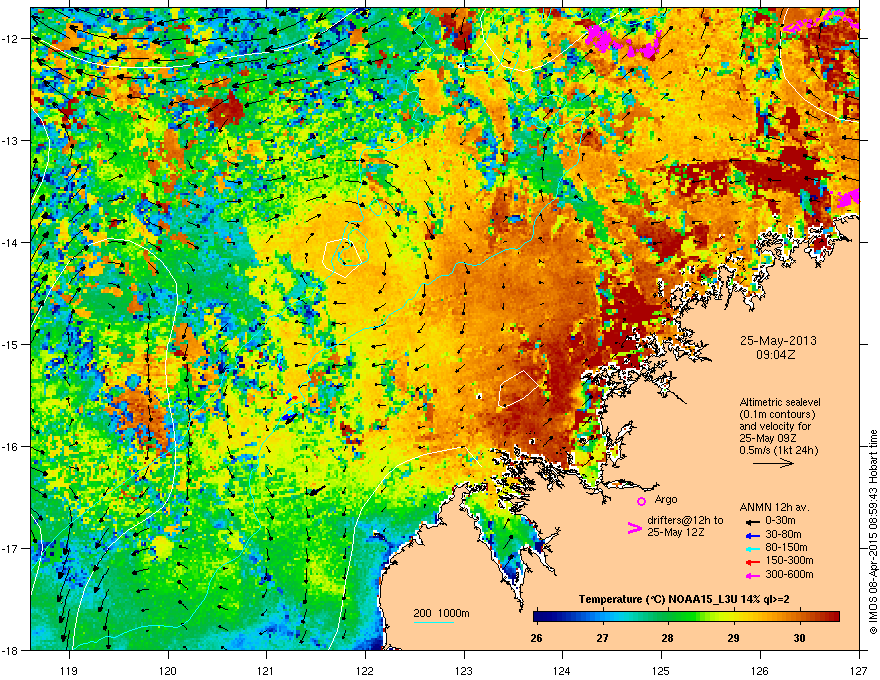Image resolution: width=880 pixels, height=680 pixels.
Task: Click the 'Temperature (°C) NOAA15_L3U' colorbar title
Action: (658, 600)
